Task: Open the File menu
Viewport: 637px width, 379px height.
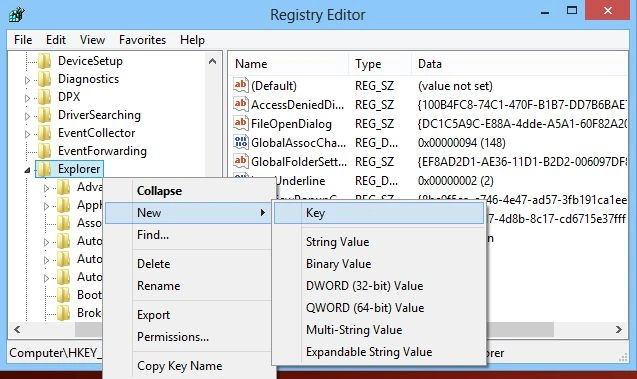Action: pyautogui.click(x=23, y=40)
